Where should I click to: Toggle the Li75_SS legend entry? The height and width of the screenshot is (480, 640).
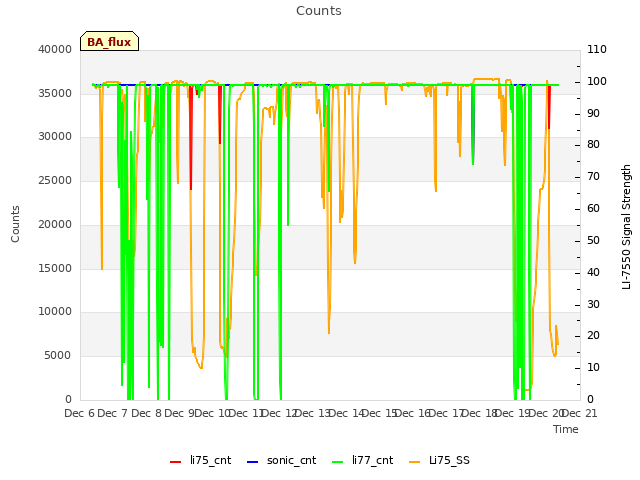439,460
